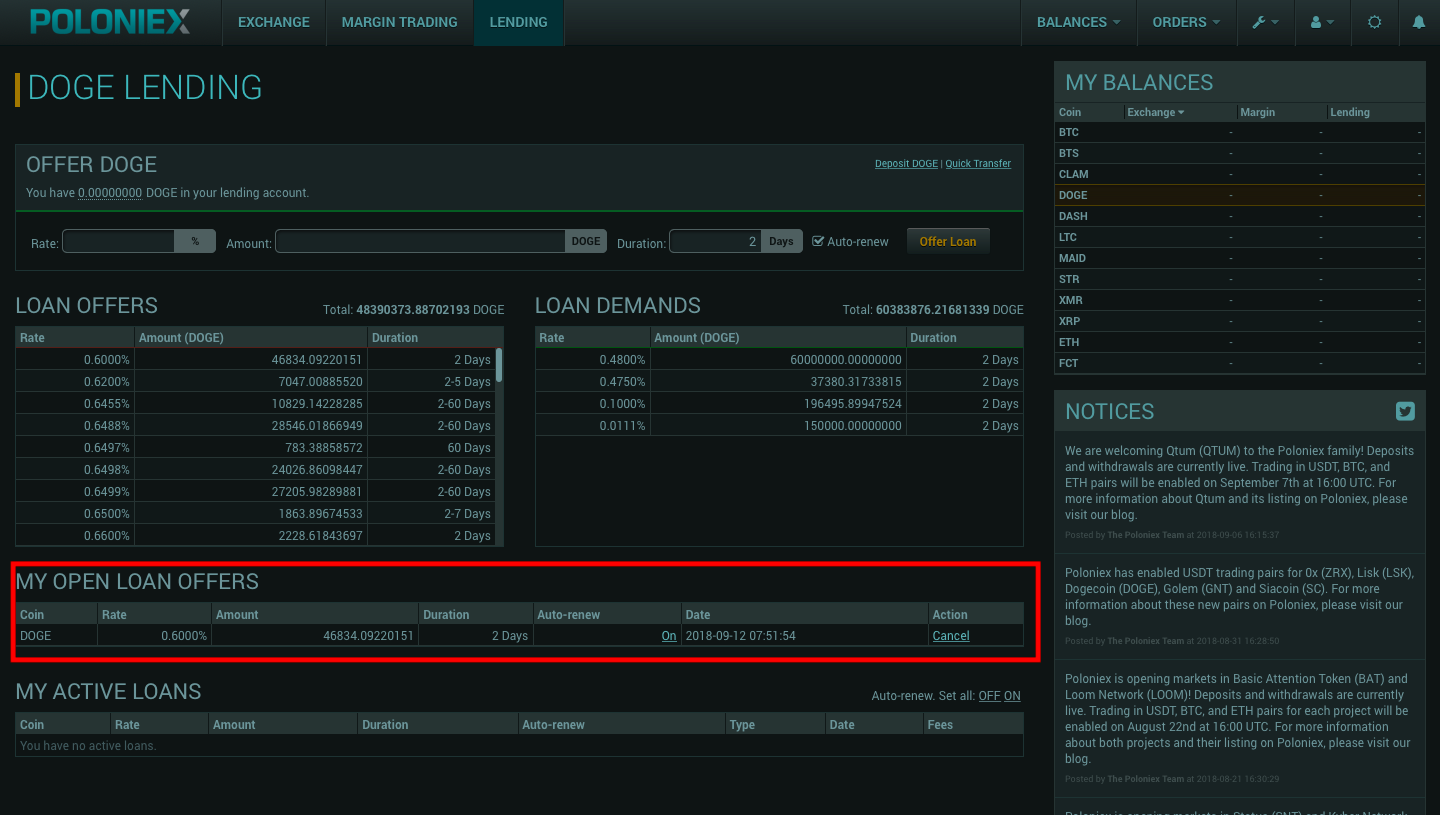Cancel the open DOGE loan offer
Viewport: 1440px width, 815px height.
point(950,636)
